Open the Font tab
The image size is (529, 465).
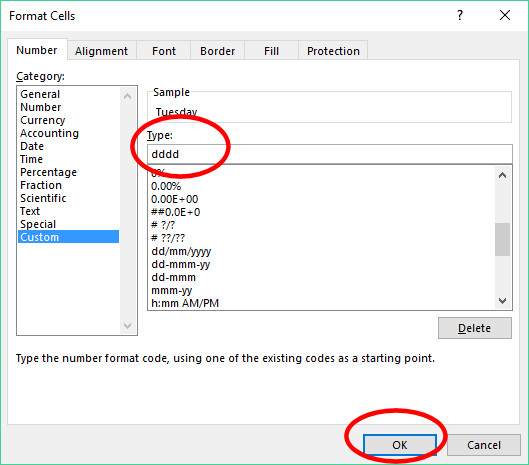(164, 51)
